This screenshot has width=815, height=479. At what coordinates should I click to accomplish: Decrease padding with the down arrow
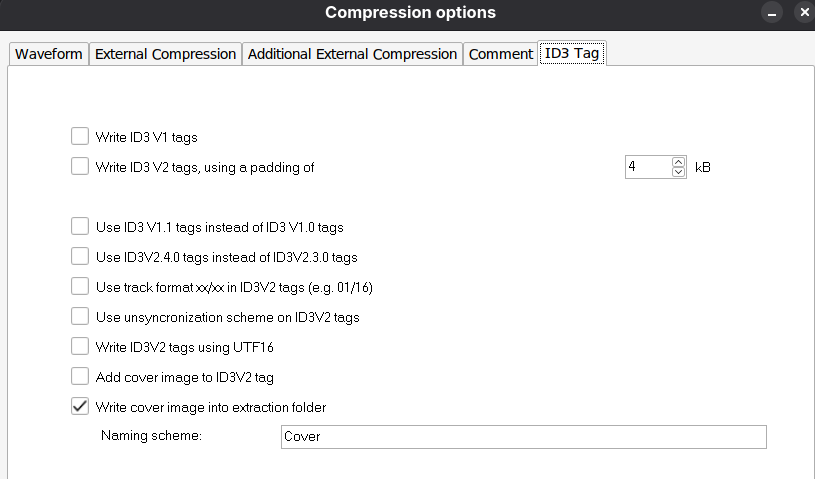click(679, 172)
